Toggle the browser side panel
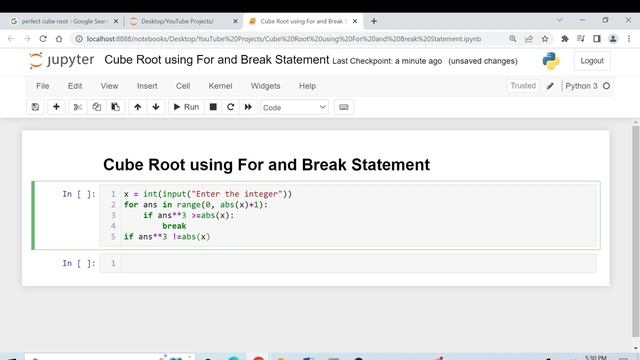Viewport: 640px width, 360px height. click(x=597, y=39)
